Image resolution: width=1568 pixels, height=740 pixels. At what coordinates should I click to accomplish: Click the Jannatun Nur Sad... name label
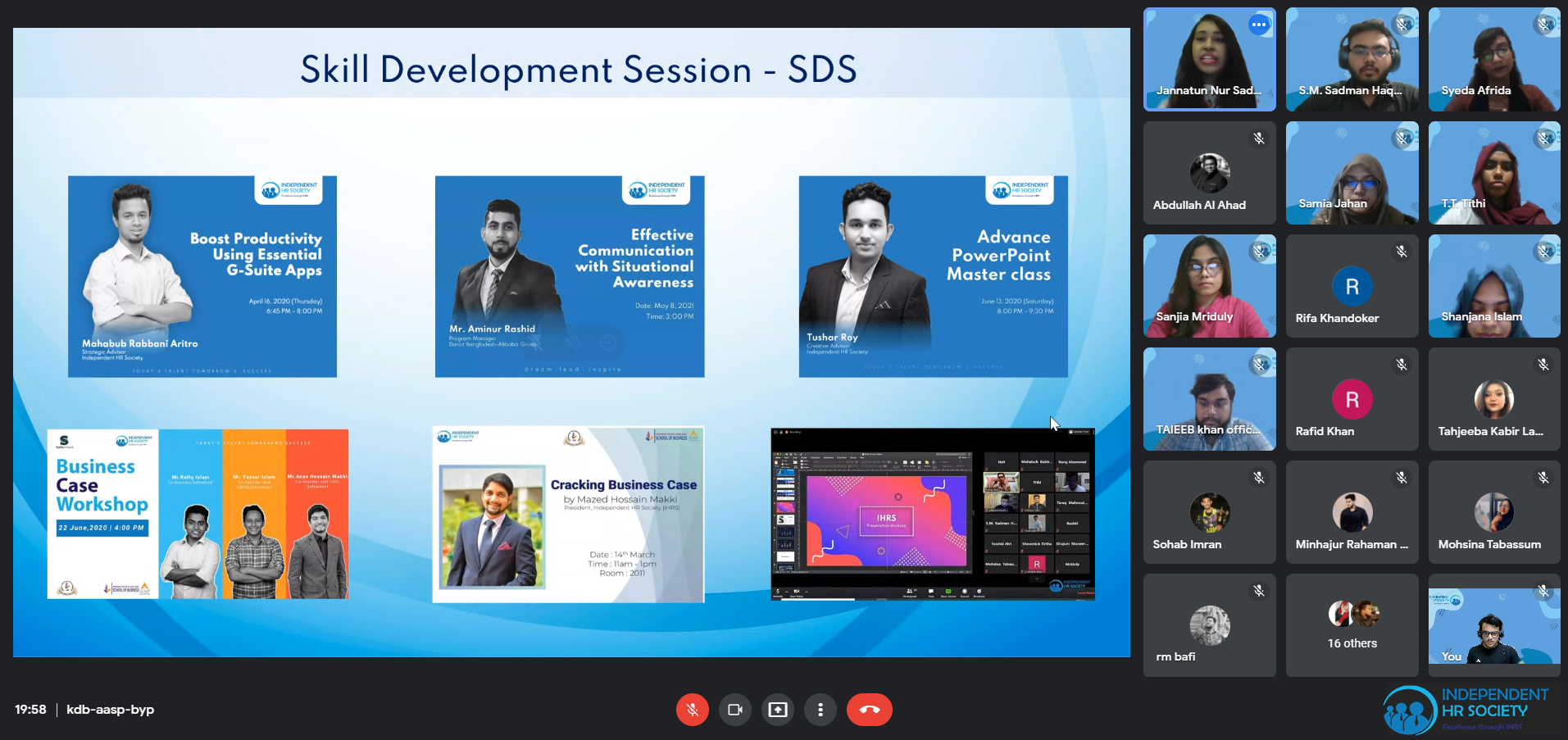click(1209, 90)
